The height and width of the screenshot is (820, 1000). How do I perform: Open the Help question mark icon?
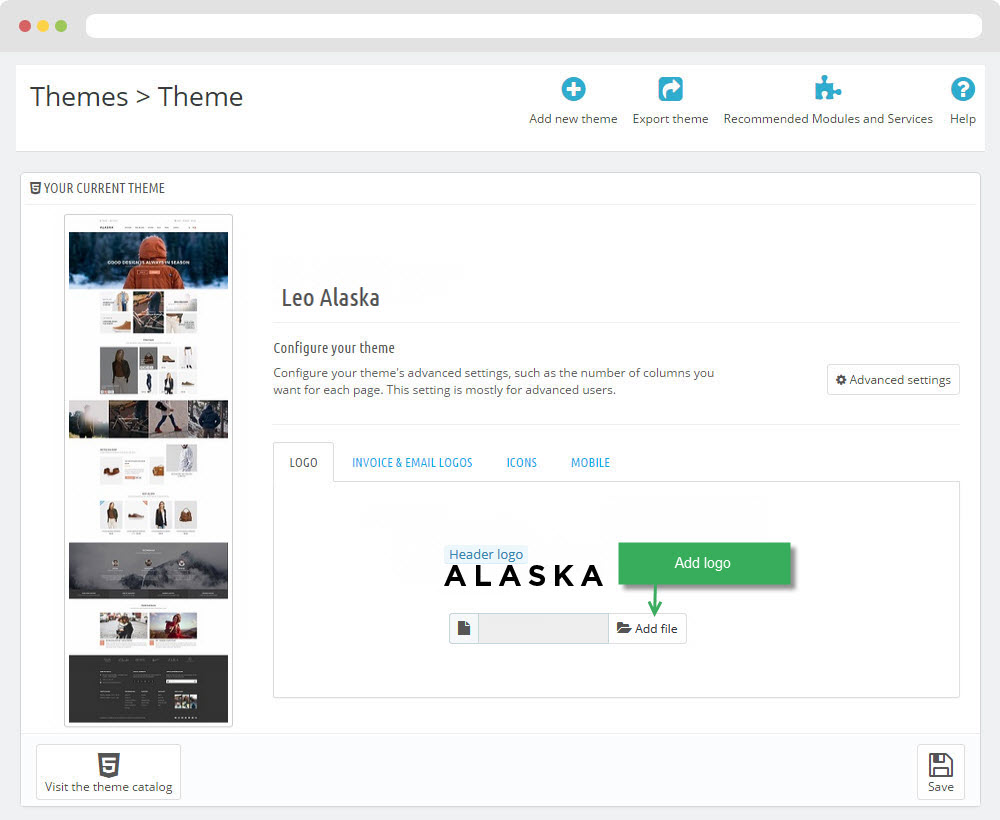click(962, 89)
